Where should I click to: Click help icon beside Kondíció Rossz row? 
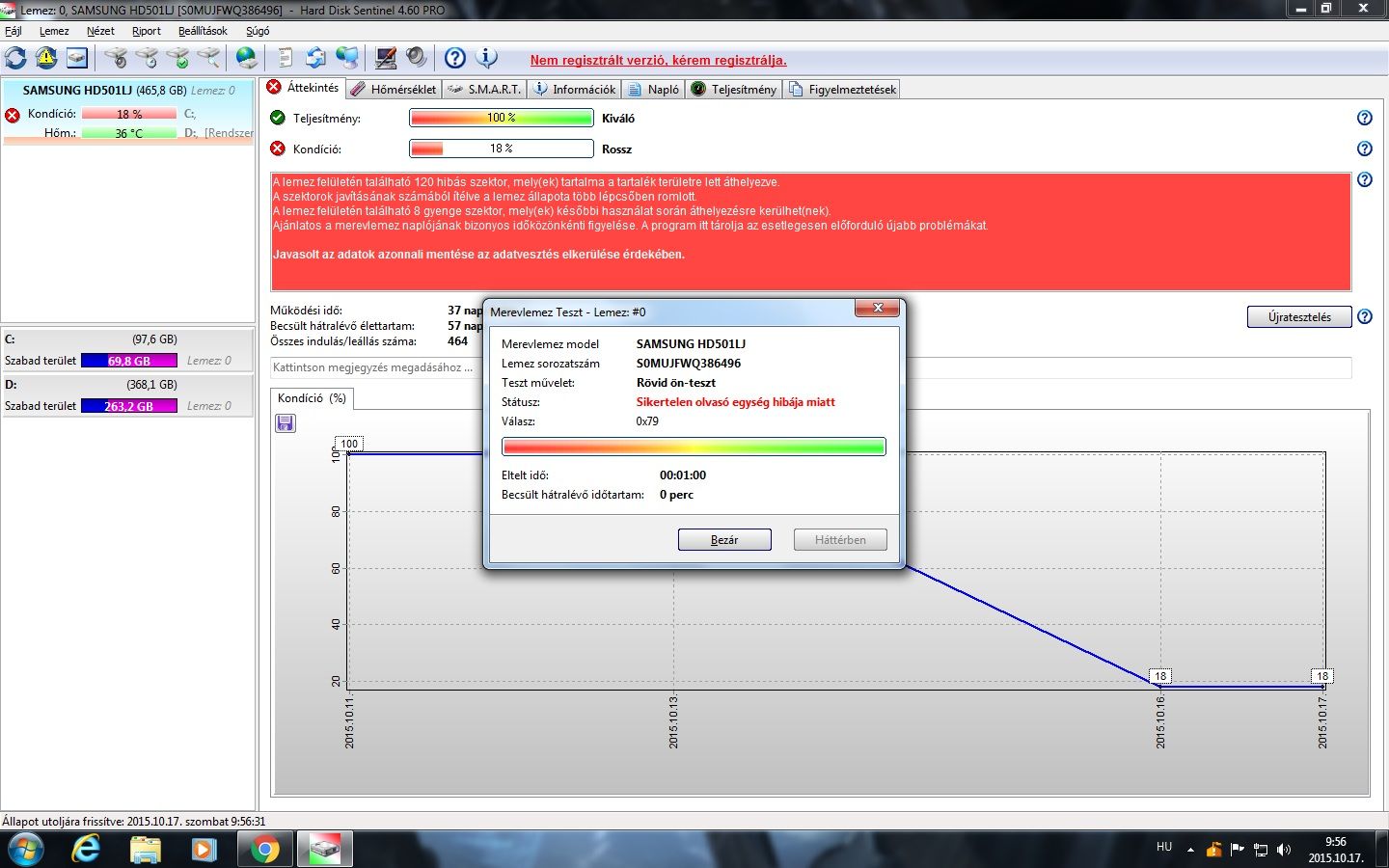[x=1365, y=149]
